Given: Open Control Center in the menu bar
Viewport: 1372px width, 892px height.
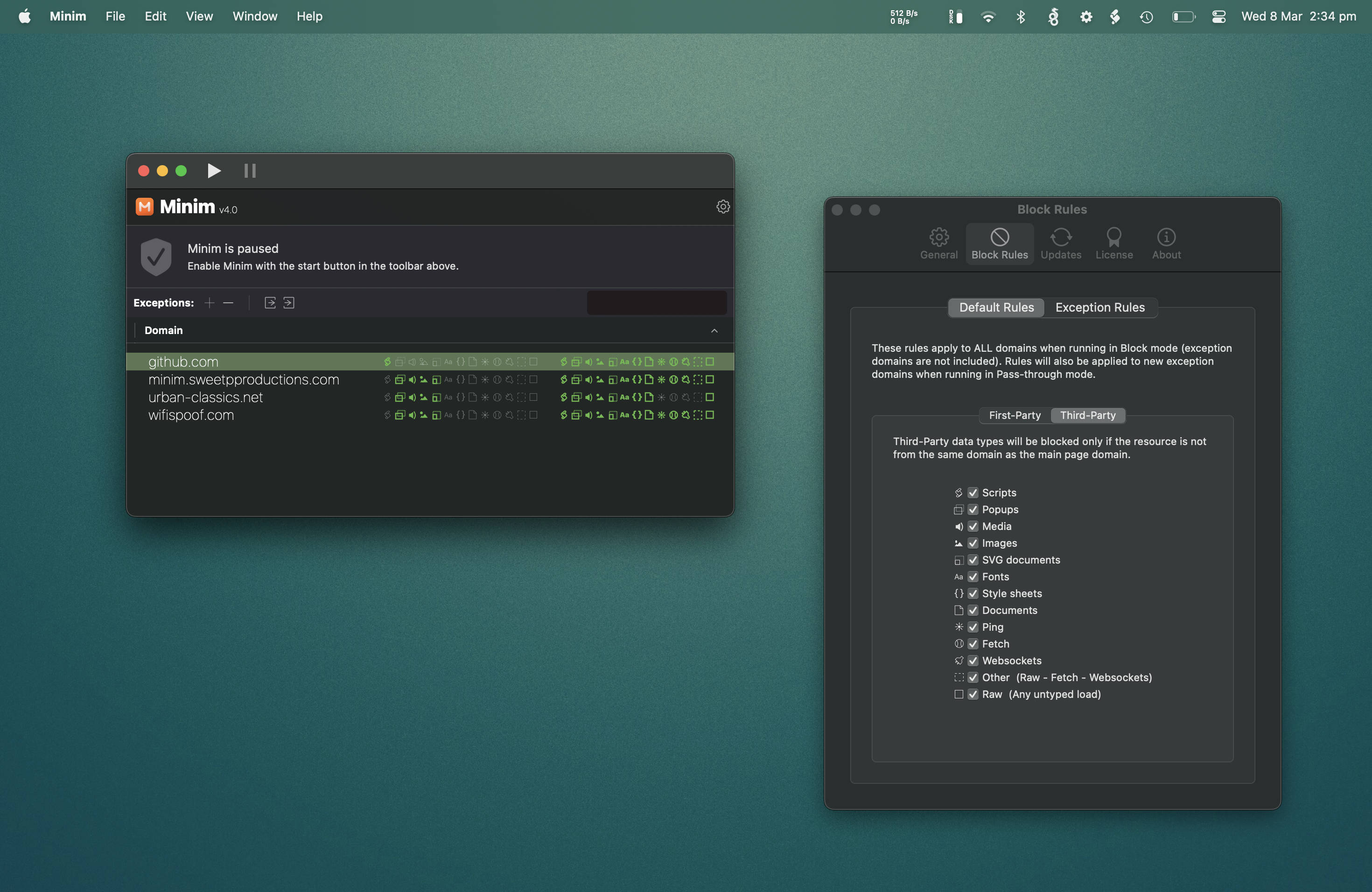Looking at the screenshot, I should point(1218,17).
